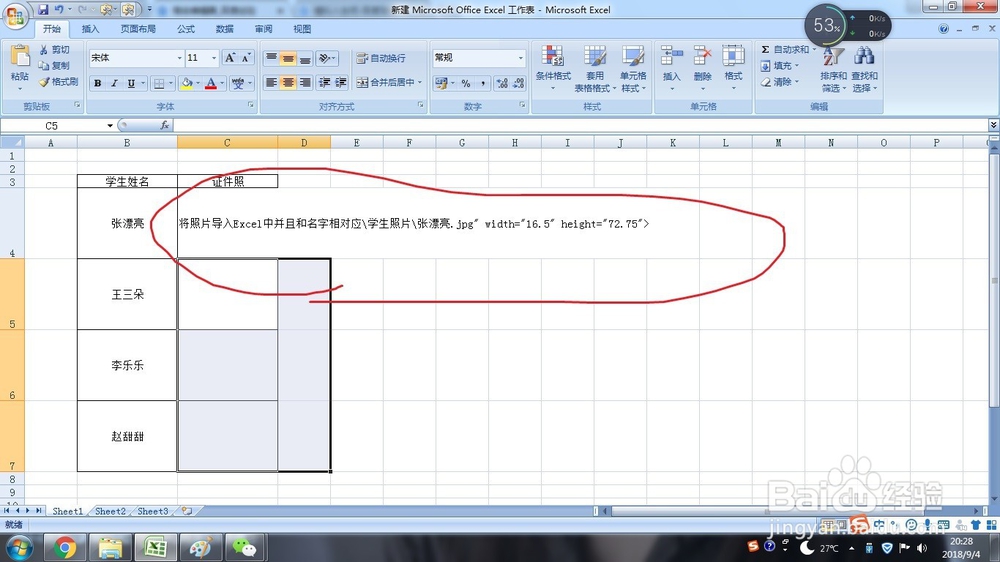Click the 填充 fill button

pos(779,66)
